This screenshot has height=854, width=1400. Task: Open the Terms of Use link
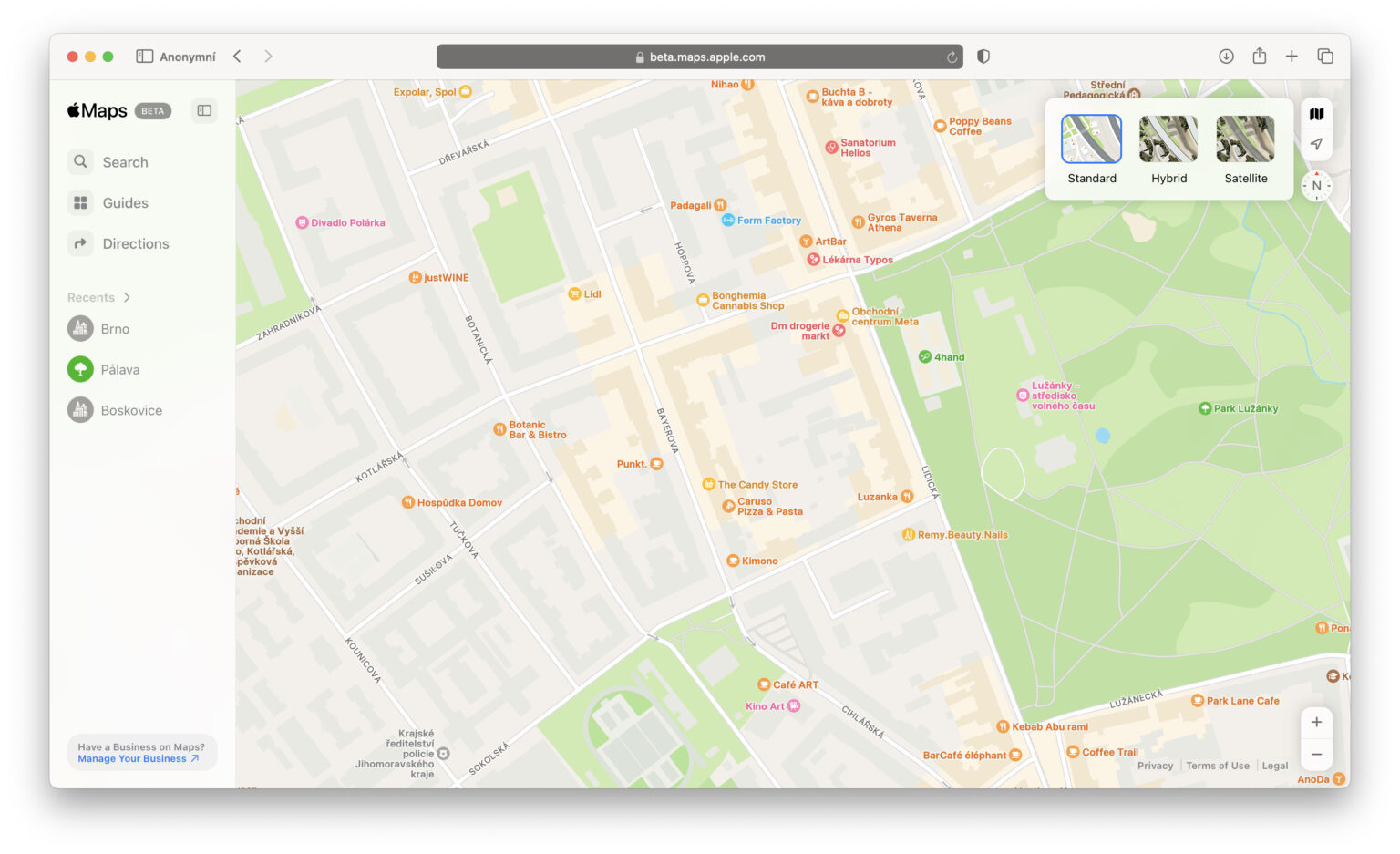click(x=1218, y=766)
